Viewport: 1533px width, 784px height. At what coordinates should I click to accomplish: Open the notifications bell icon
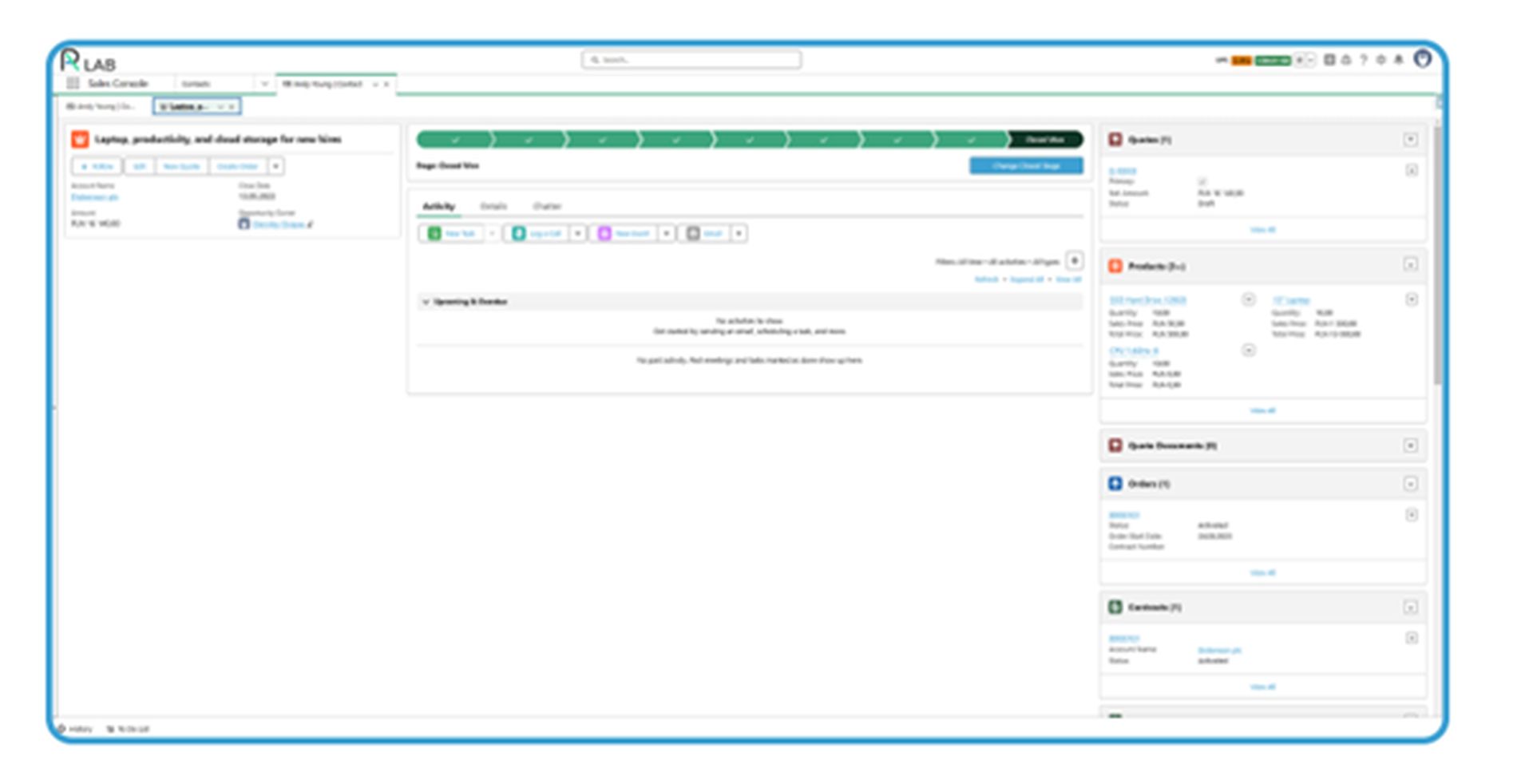[1399, 60]
